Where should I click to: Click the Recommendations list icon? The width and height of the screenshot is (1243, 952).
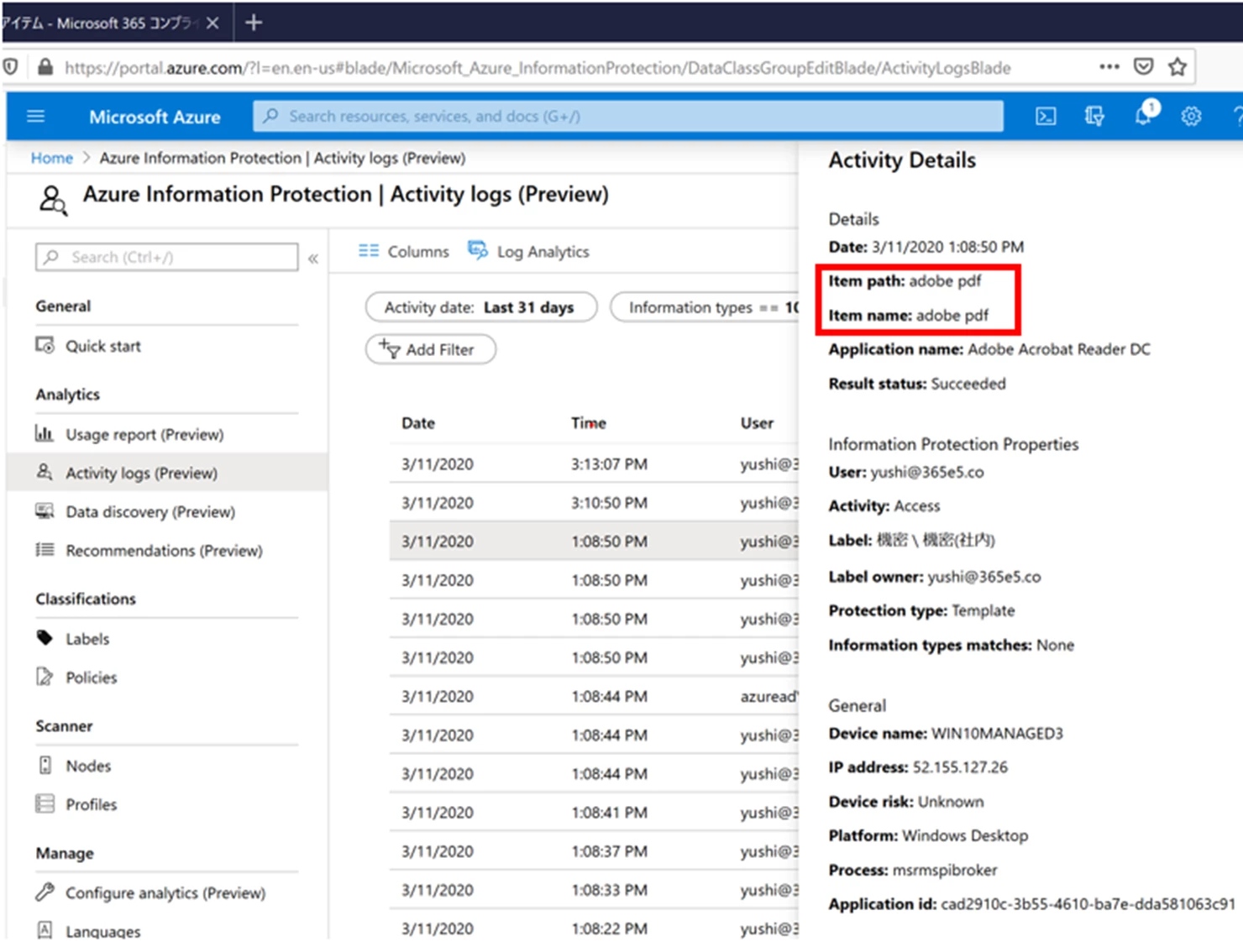[x=45, y=549]
